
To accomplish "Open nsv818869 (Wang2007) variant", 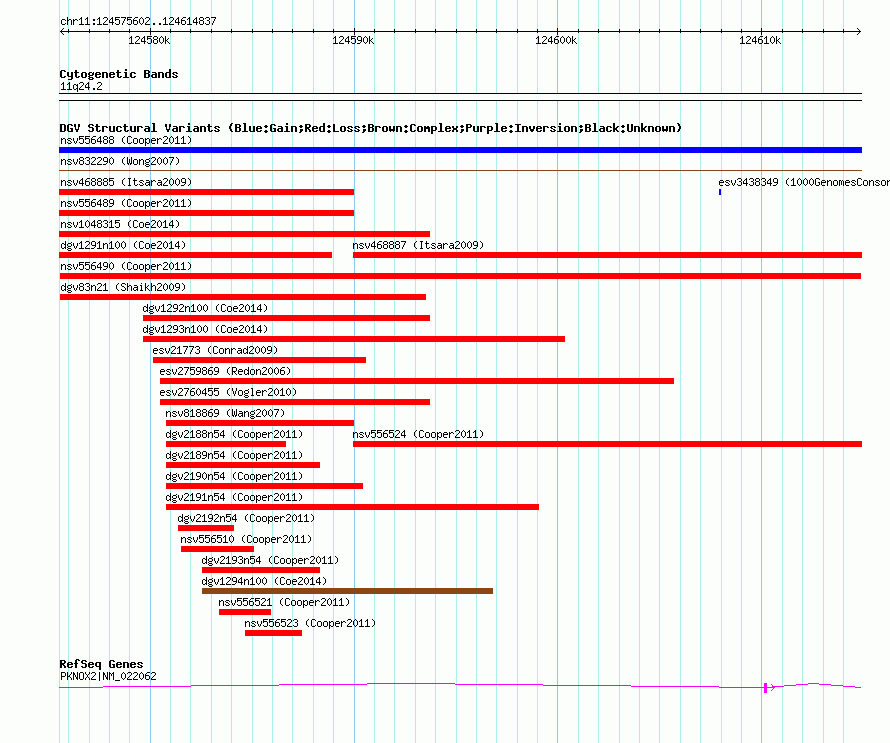I will 225,413.
